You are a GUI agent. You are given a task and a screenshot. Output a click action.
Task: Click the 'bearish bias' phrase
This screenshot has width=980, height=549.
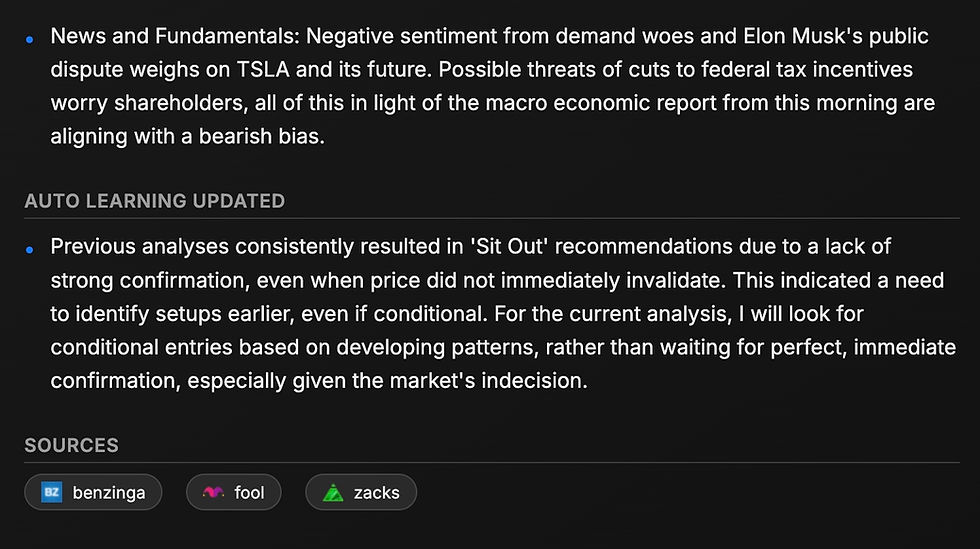(259, 136)
